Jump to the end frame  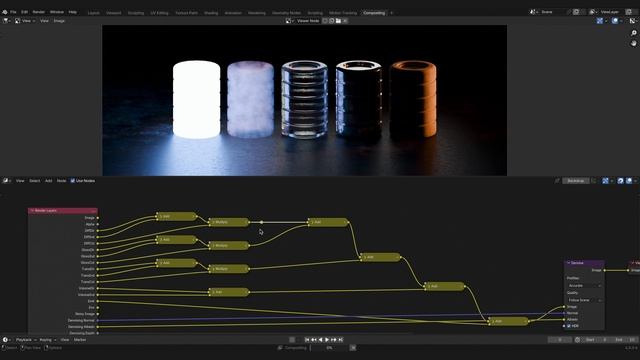341,340
